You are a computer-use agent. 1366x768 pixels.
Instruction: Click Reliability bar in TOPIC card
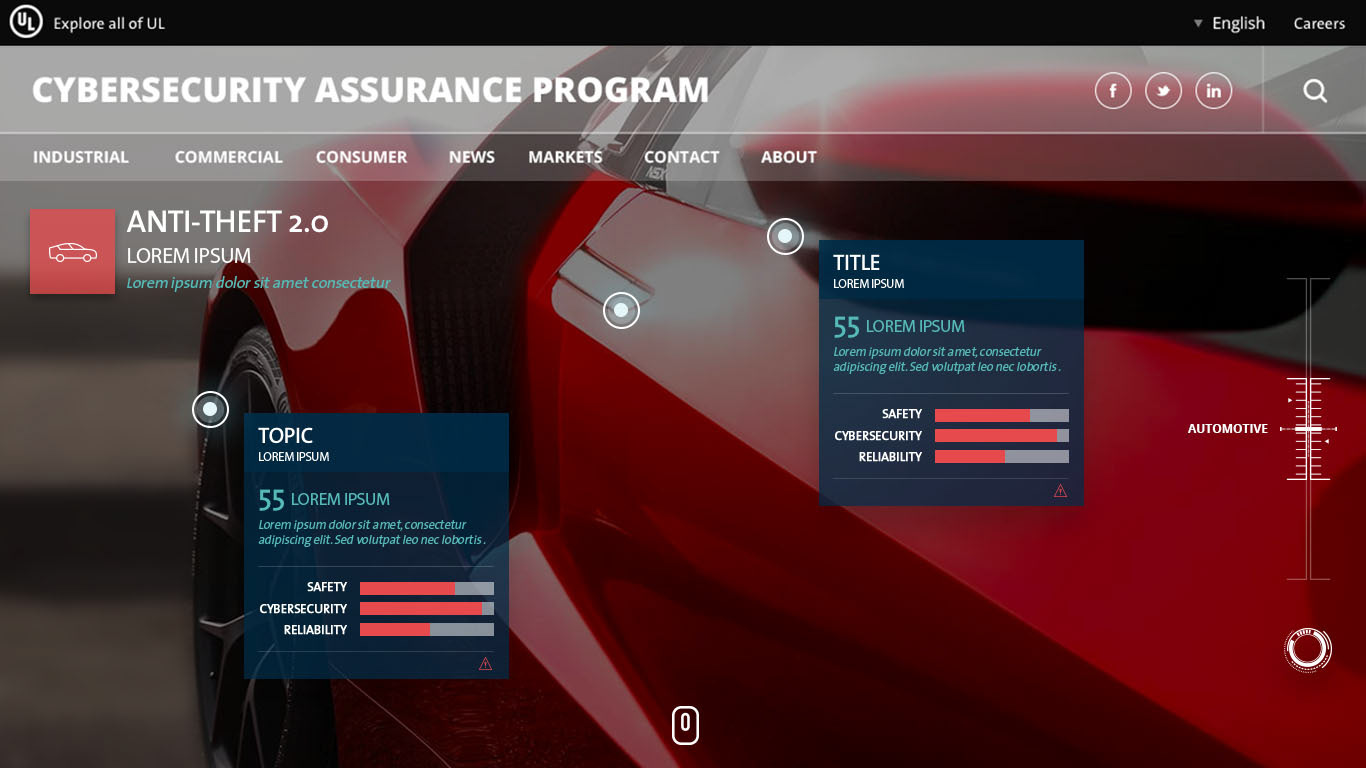coord(427,630)
